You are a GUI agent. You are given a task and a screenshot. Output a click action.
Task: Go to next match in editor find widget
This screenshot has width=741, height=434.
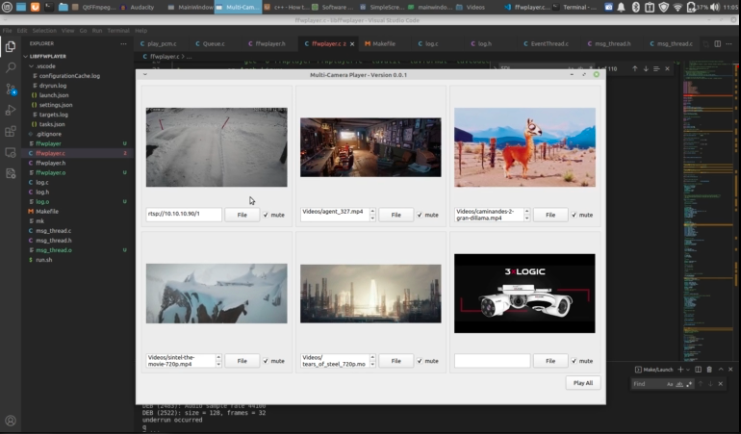[646, 69]
